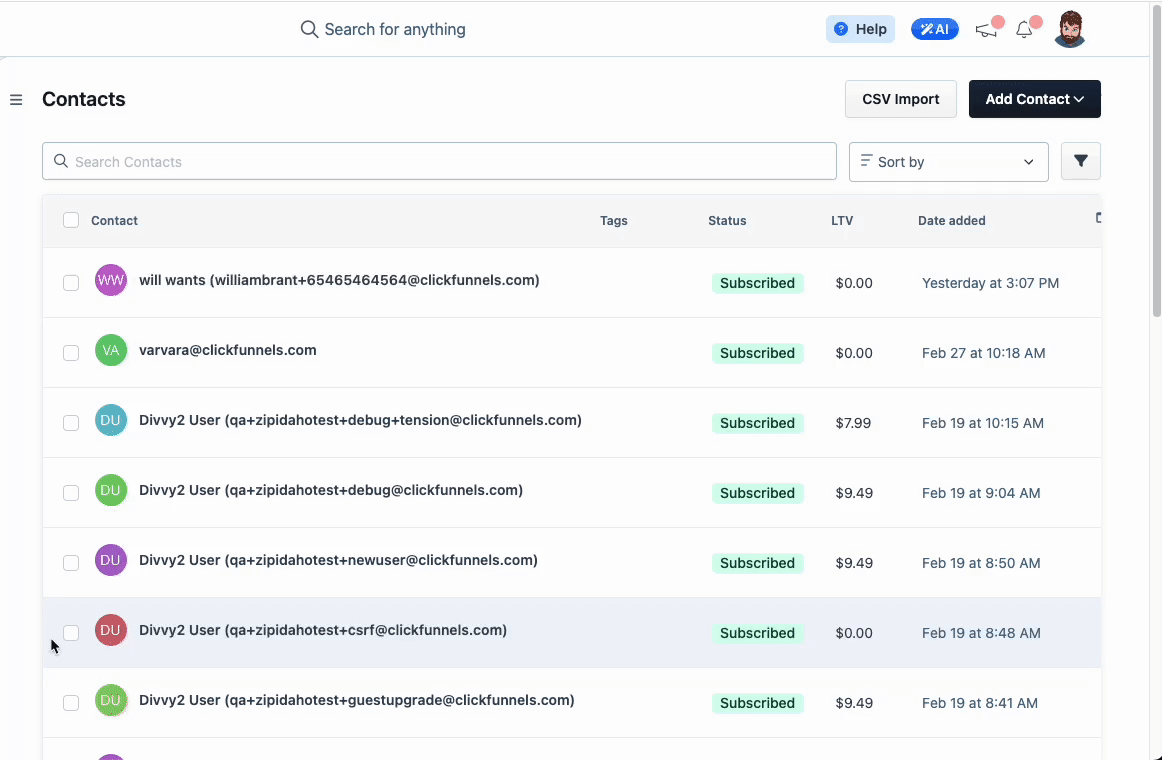
Task: Open the qa+zipidahotest+debug@ Divvy2 User link
Action: tap(331, 490)
